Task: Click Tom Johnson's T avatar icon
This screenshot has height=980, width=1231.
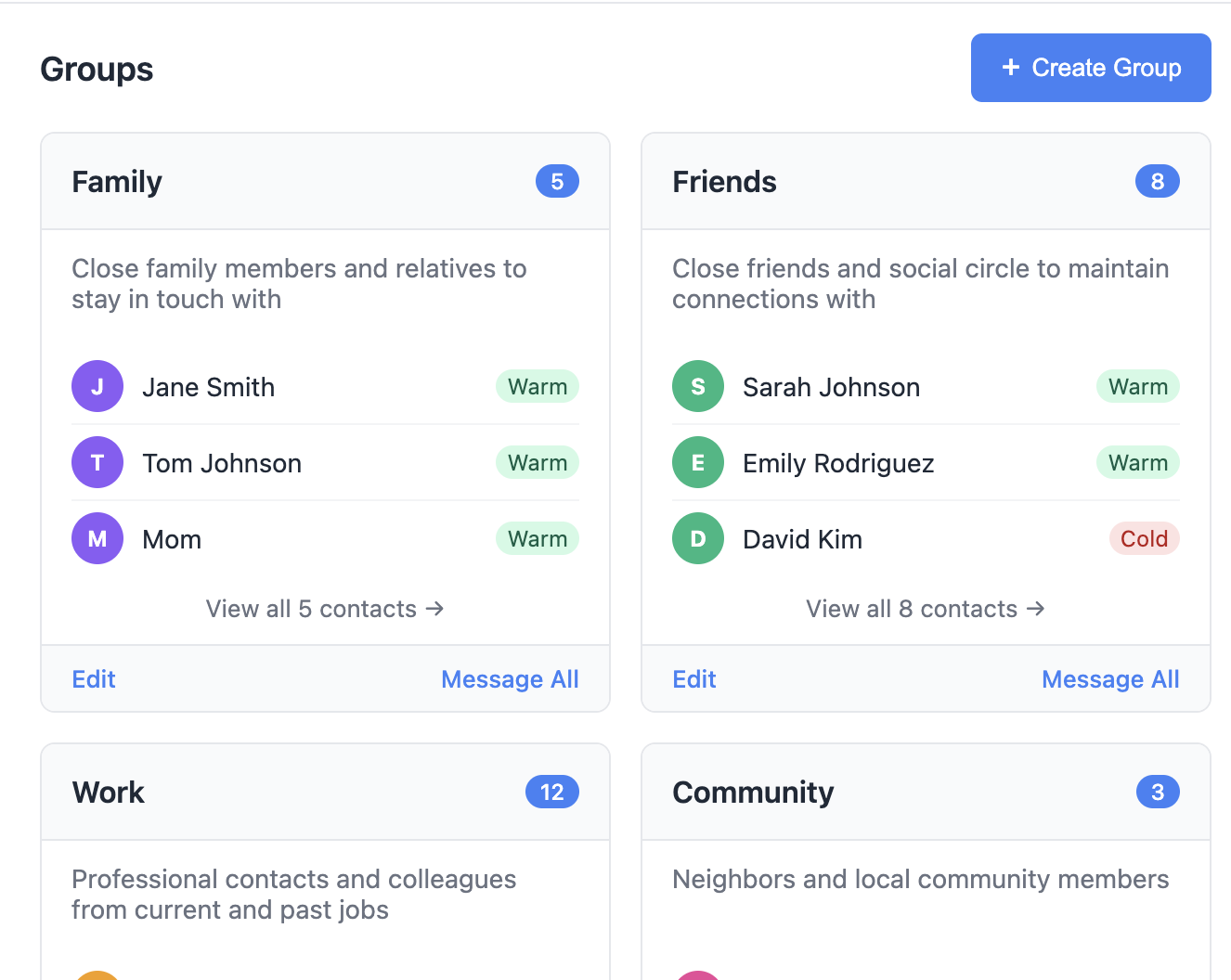Action: click(97, 462)
